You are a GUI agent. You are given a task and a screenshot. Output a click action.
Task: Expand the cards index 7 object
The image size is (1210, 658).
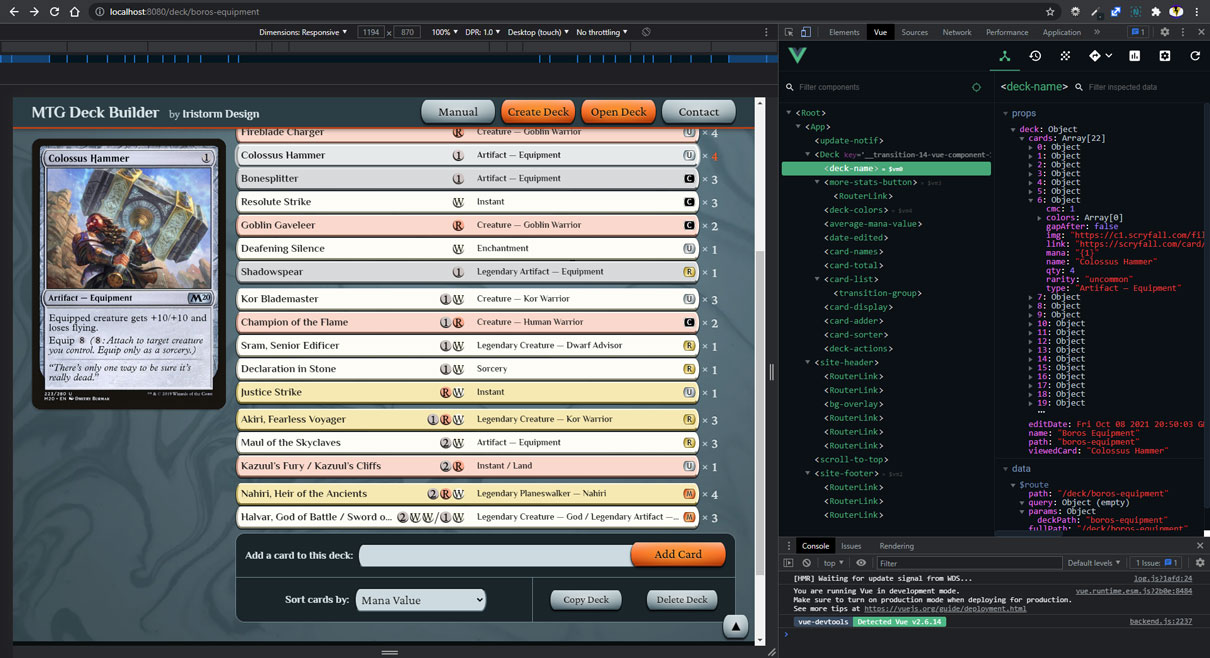(1032, 297)
